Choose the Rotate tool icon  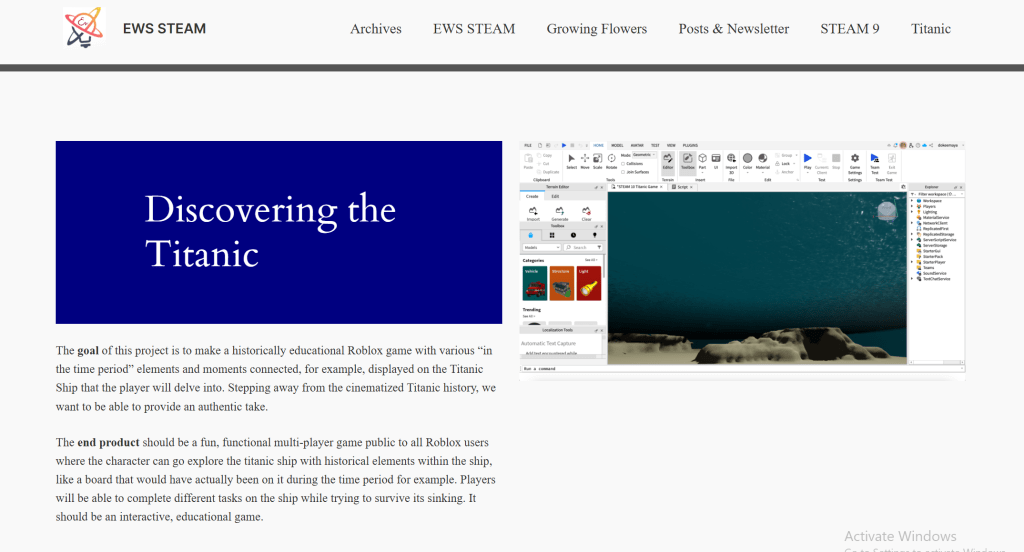611,159
